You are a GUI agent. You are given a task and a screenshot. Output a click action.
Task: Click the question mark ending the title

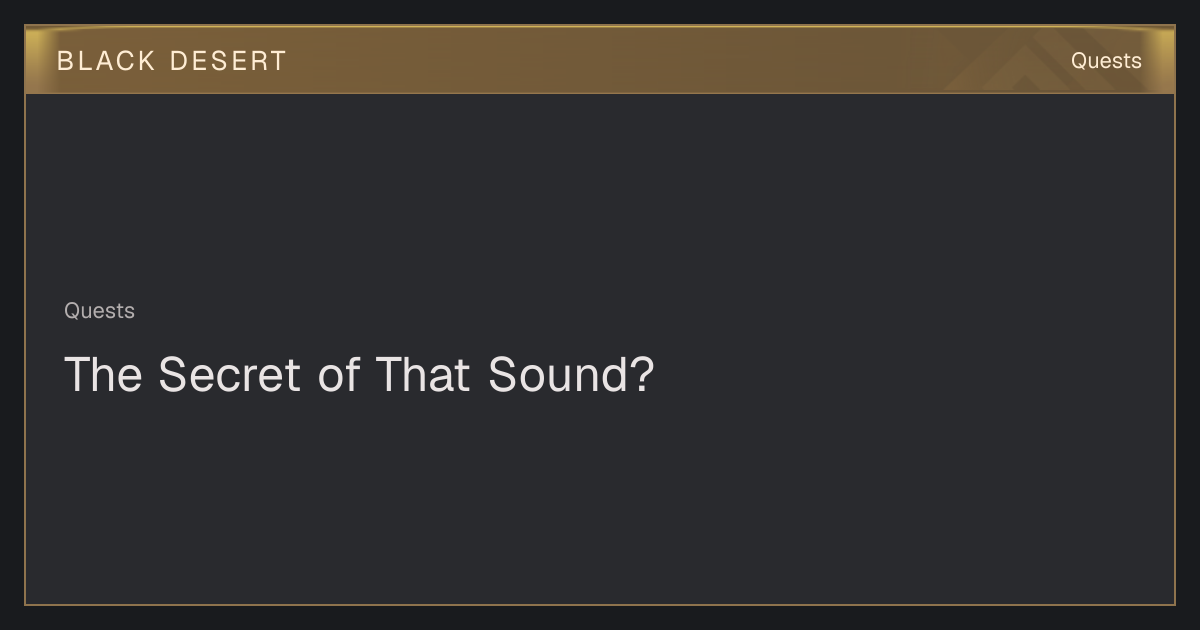(644, 375)
